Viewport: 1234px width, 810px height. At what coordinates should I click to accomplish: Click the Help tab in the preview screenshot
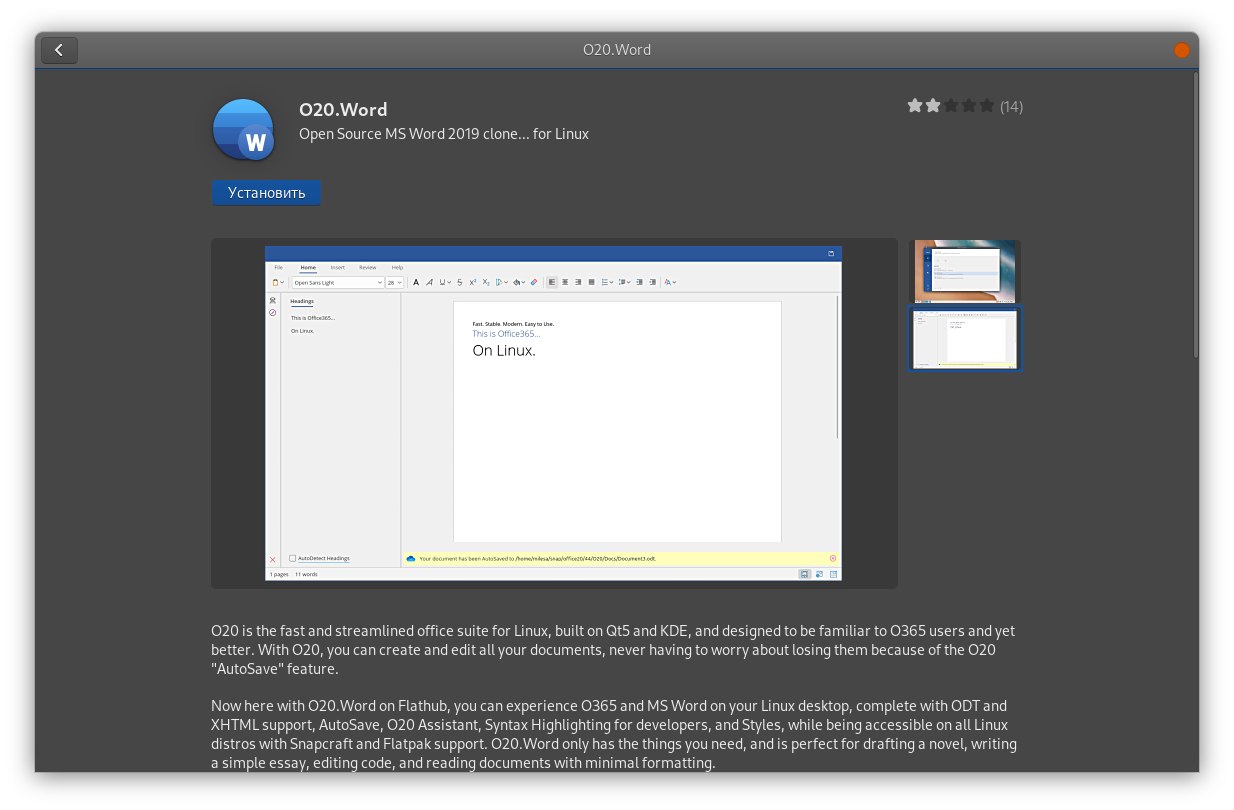pos(397,267)
